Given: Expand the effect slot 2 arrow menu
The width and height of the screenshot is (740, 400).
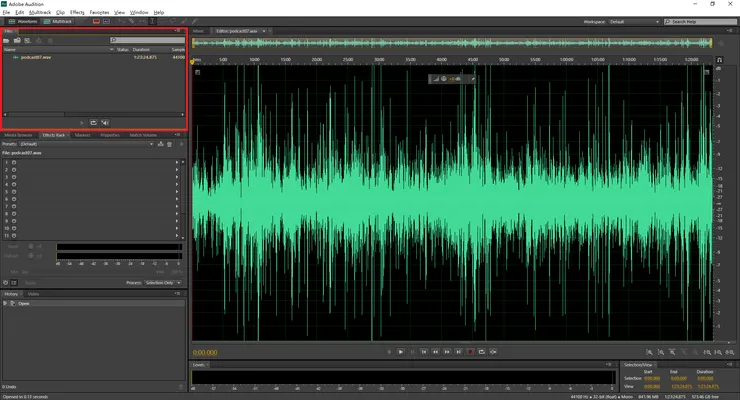Looking at the screenshot, I should click(178, 169).
